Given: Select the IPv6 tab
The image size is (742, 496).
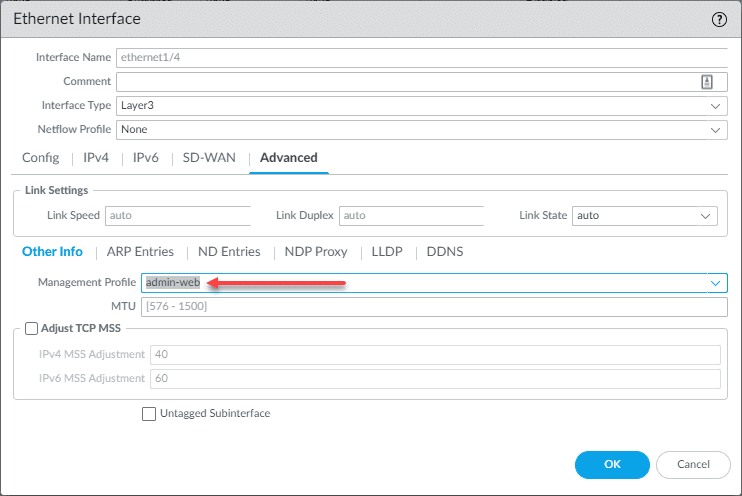Looking at the screenshot, I should (144, 158).
